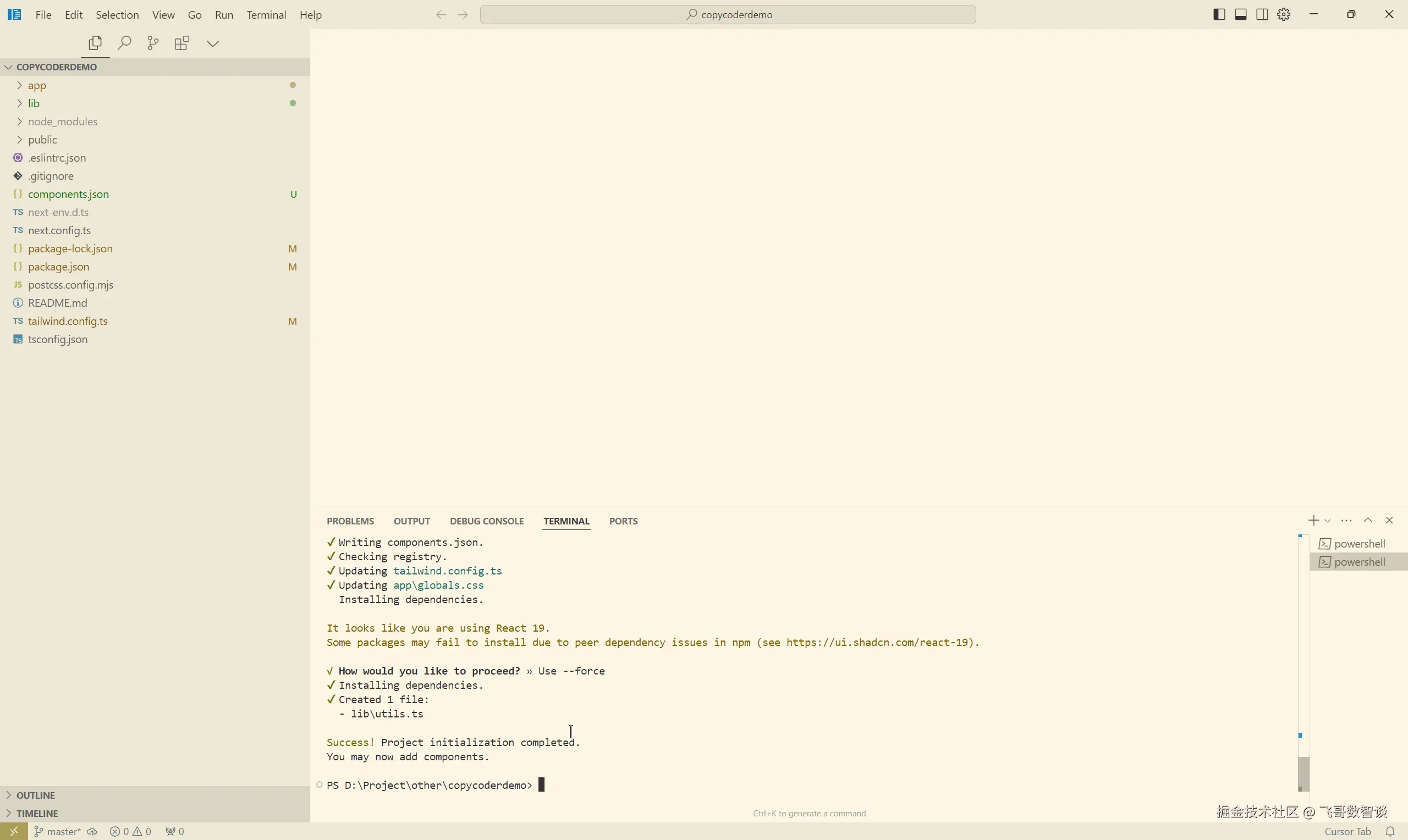The height and width of the screenshot is (840, 1408).
Task: Open the Source Control view icon
Action: coord(153,43)
